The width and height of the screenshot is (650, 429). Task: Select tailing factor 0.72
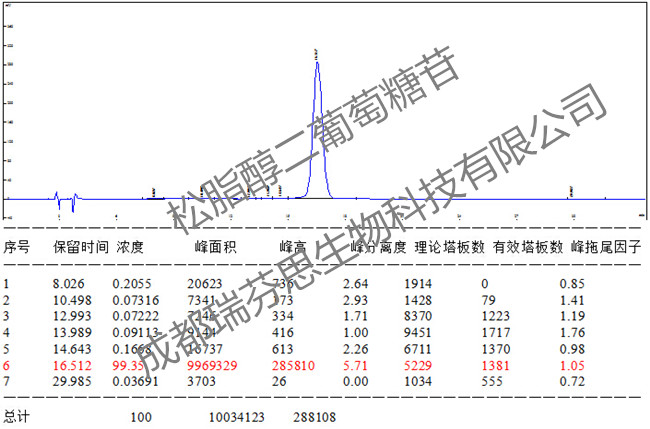(572, 381)
